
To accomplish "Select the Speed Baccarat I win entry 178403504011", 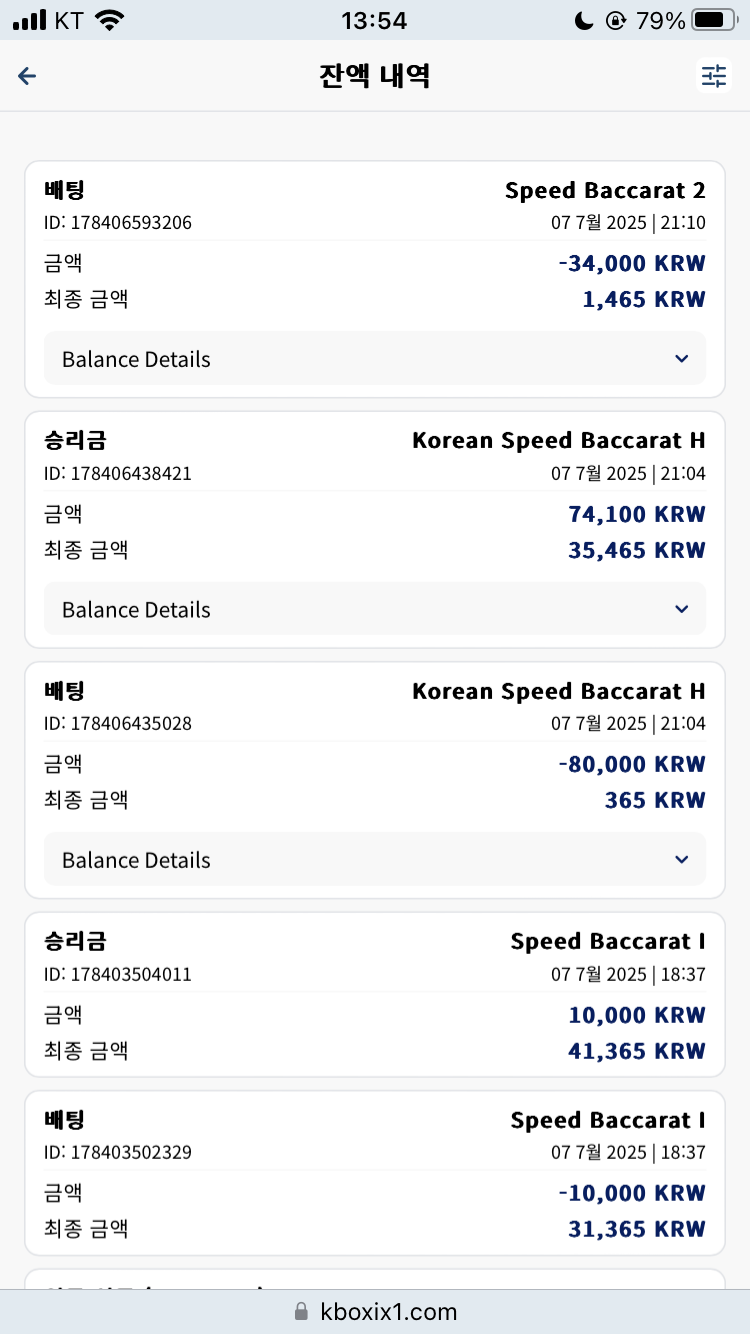I will point(375,995).
